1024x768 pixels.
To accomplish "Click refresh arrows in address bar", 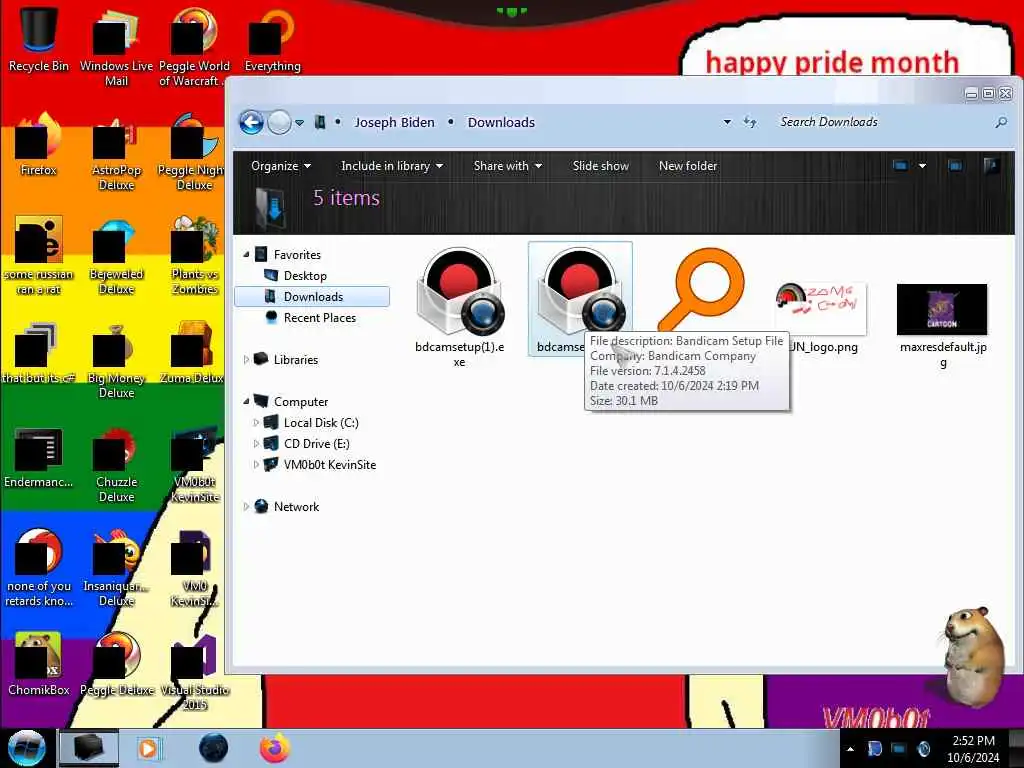I will [750, 122].
